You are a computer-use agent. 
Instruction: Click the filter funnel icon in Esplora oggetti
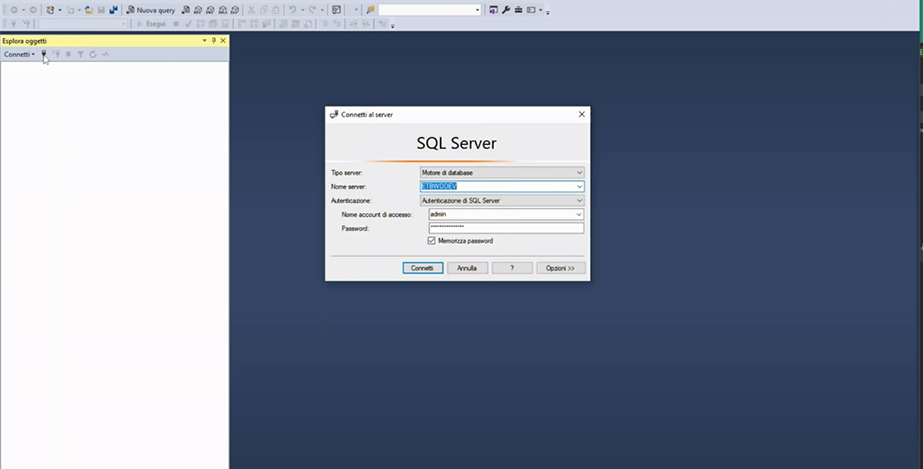point(81,54)
